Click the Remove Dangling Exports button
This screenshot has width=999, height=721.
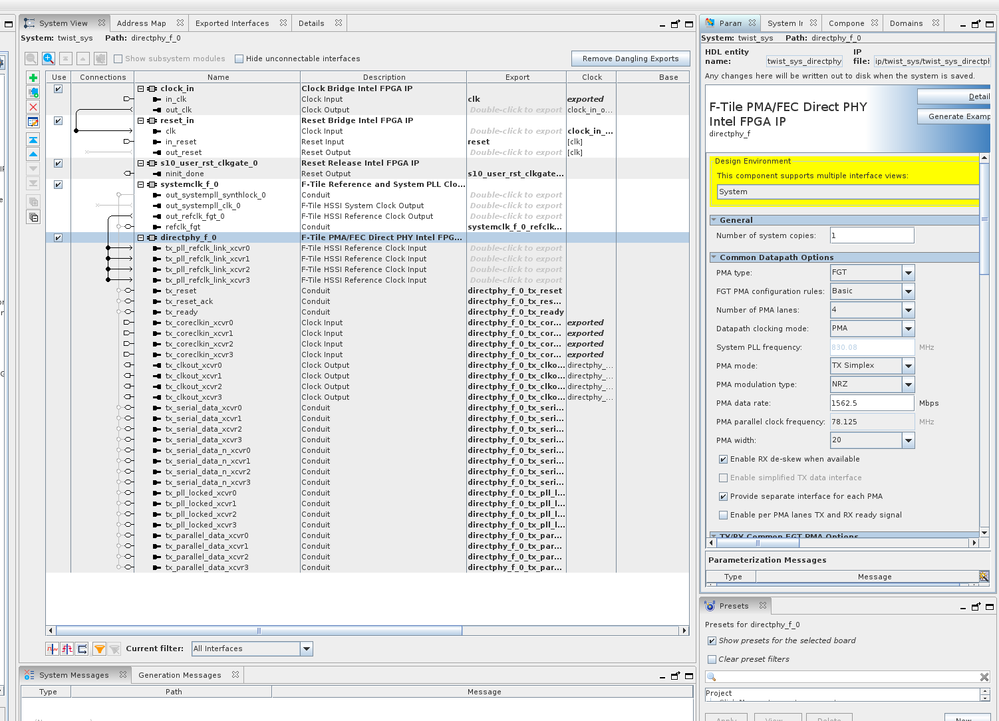(x=630, y=59)
